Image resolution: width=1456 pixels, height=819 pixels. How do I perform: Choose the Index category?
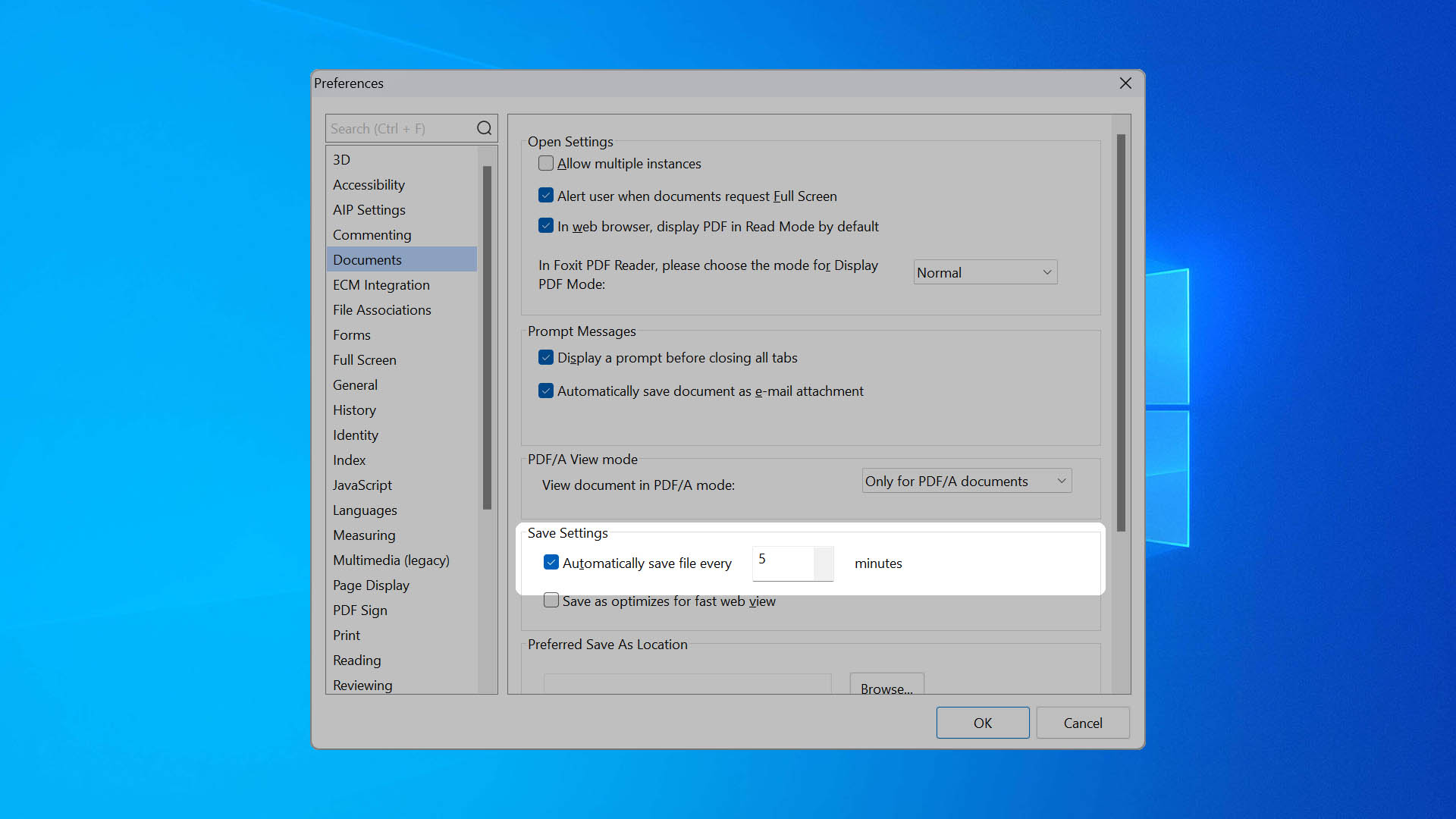point(402,460)
